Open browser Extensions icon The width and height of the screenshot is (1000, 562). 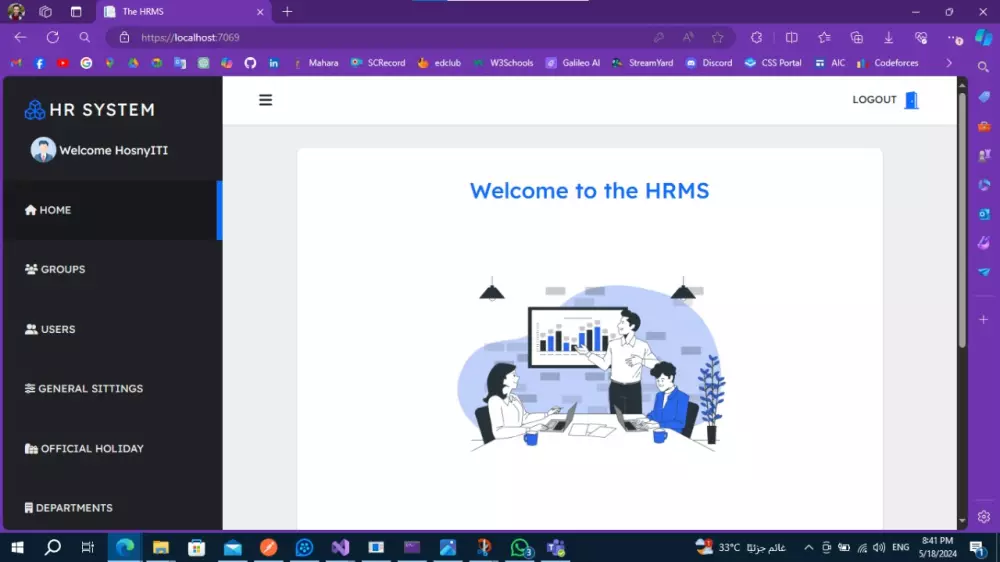point(756,38)
